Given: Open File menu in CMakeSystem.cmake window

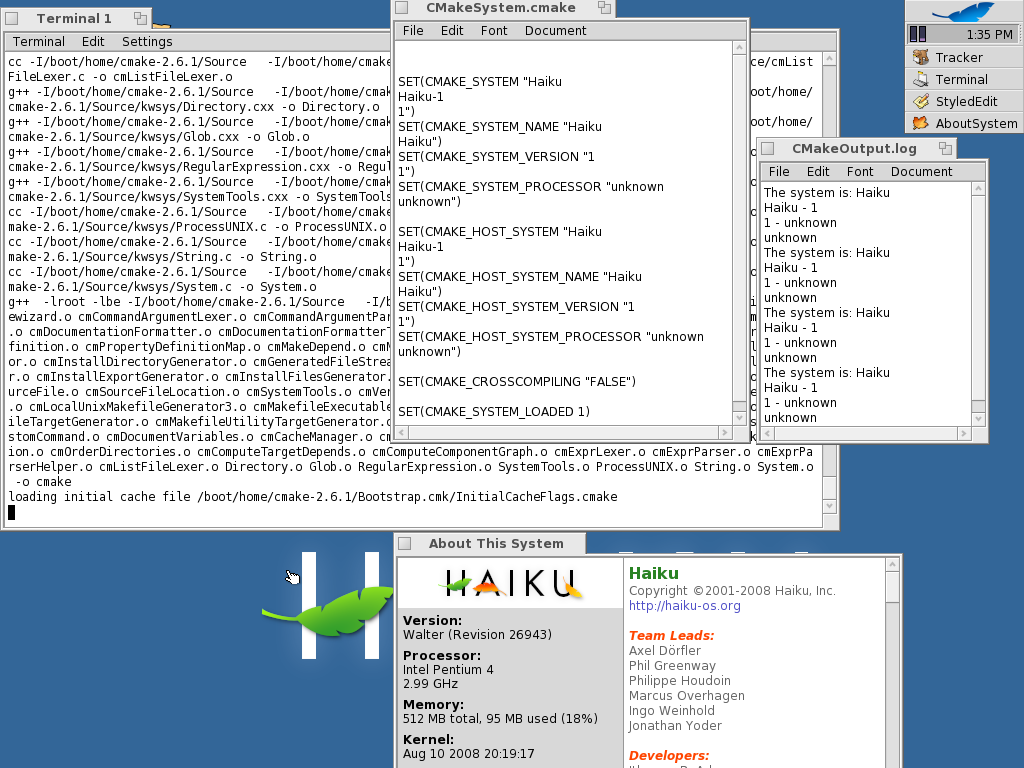Looking at the screenshot, I should point(413,30).
